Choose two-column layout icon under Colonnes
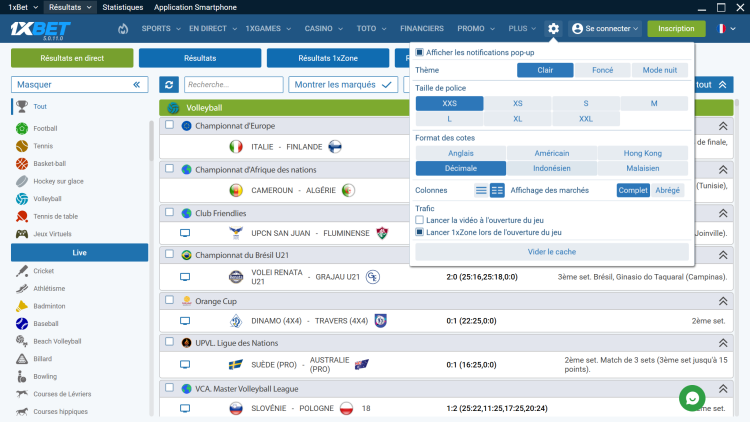Viewport: 750px width, 422px height. (x=497, y=190)
